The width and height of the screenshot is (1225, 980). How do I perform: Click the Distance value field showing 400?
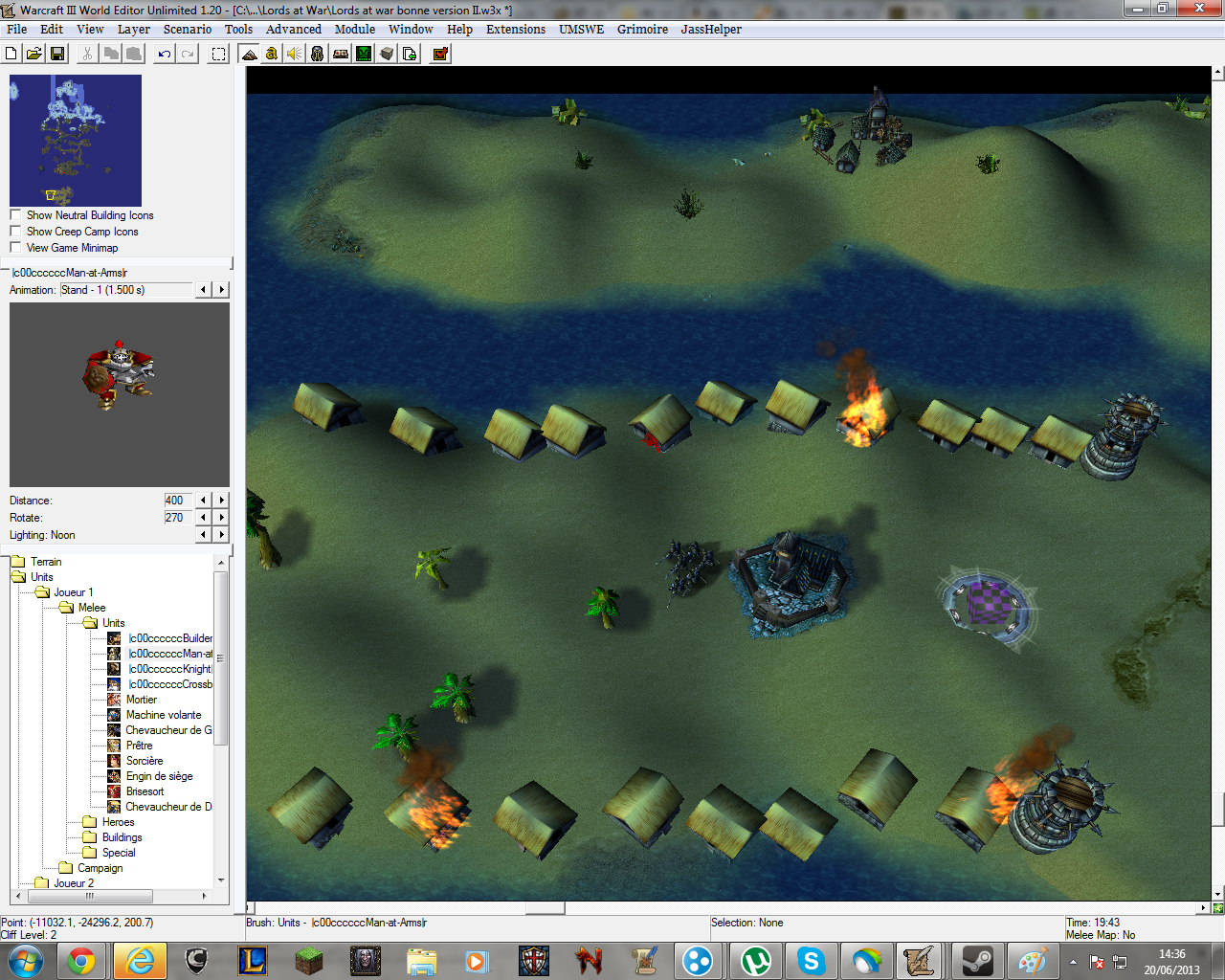[178, 501]
